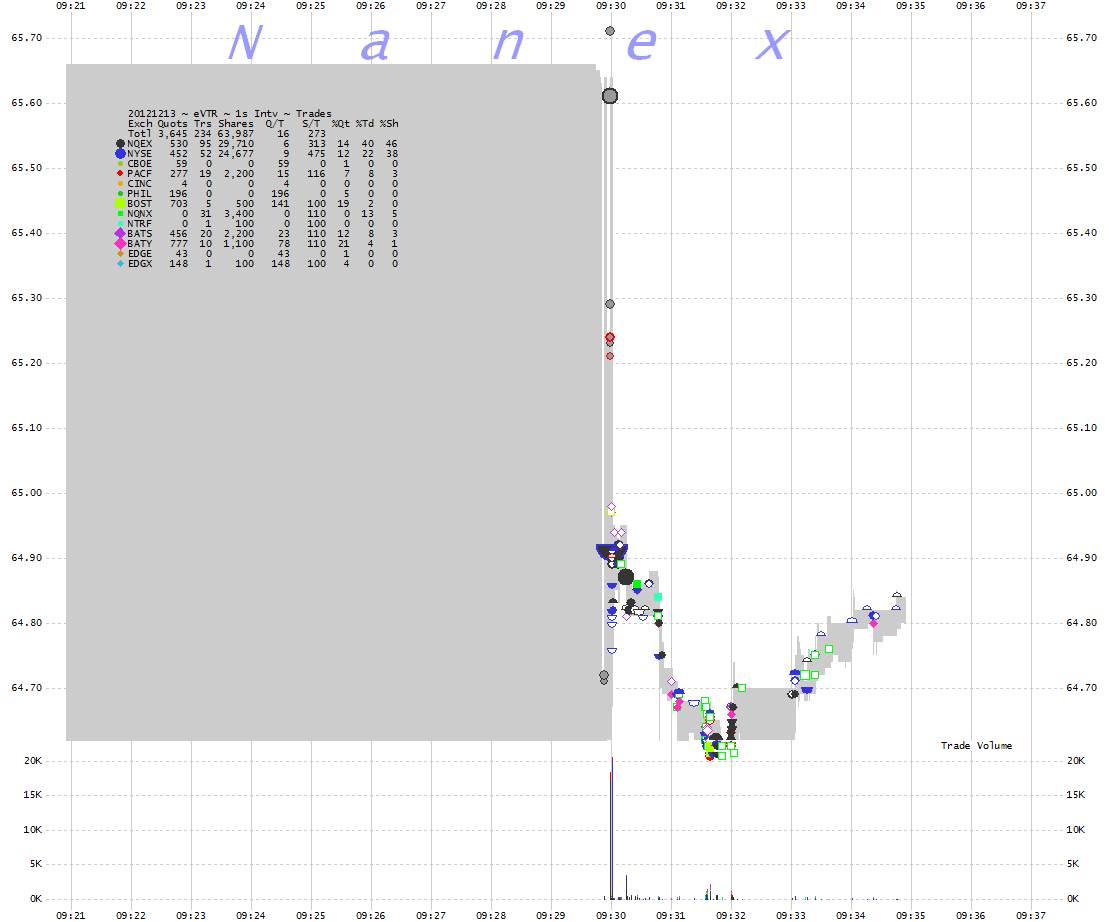The height and width of the screenshot is (922, 1109).
Task: Click the BATS purple diamond legend marker
Action: pos(120,233)
